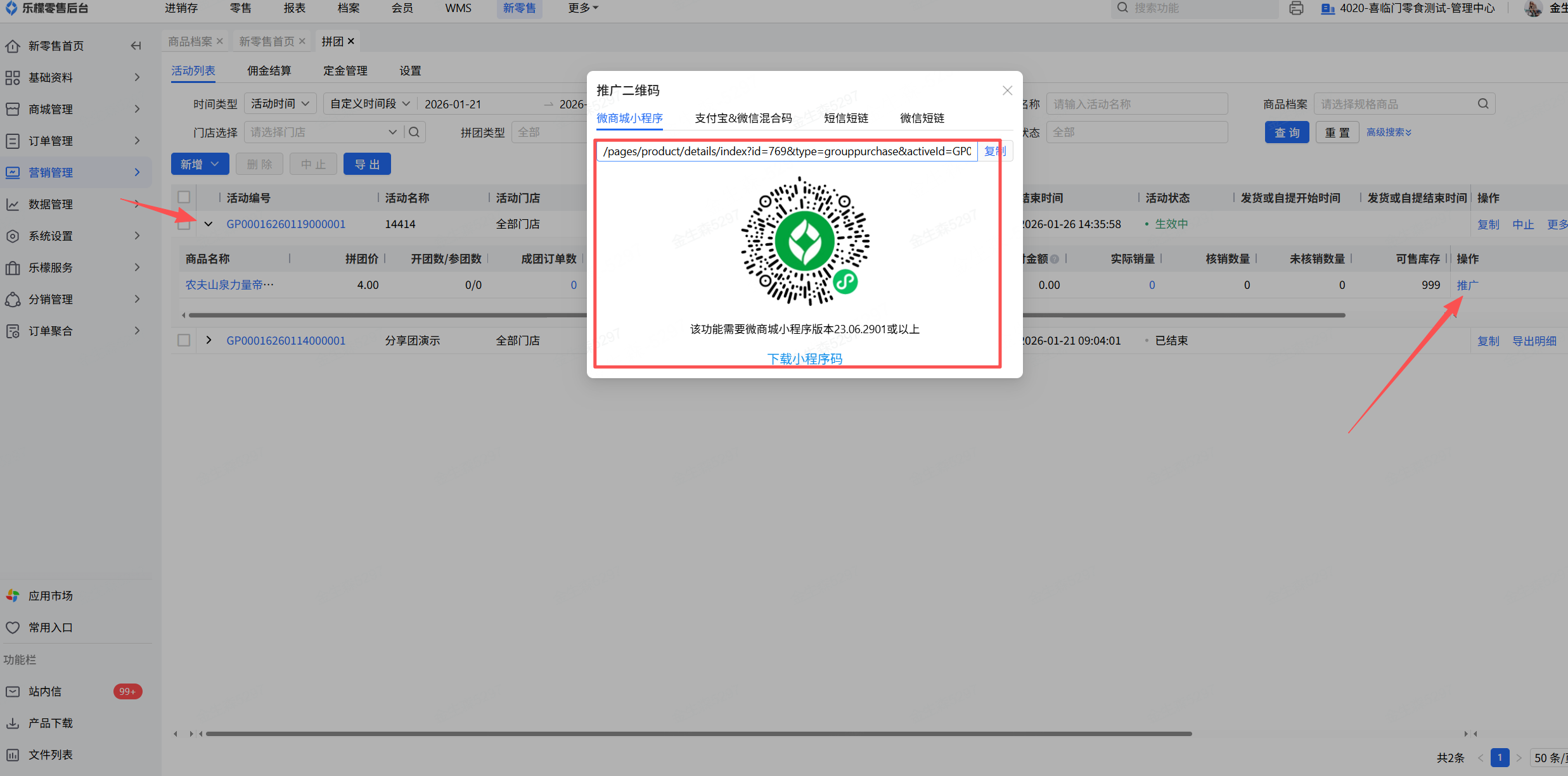Check the row GP00016260119000001 checkbox
This screenshot has height=776, width=1568.
coord(184,224)
